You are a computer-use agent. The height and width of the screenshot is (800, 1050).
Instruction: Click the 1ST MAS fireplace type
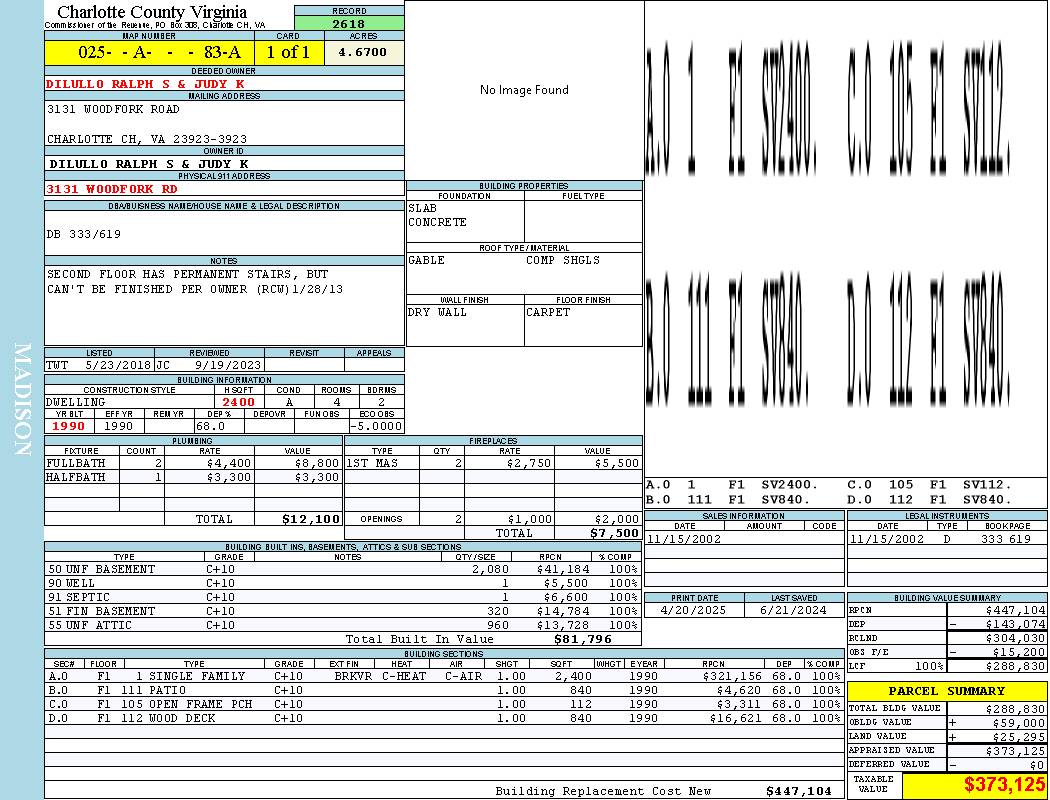[372, 463]
